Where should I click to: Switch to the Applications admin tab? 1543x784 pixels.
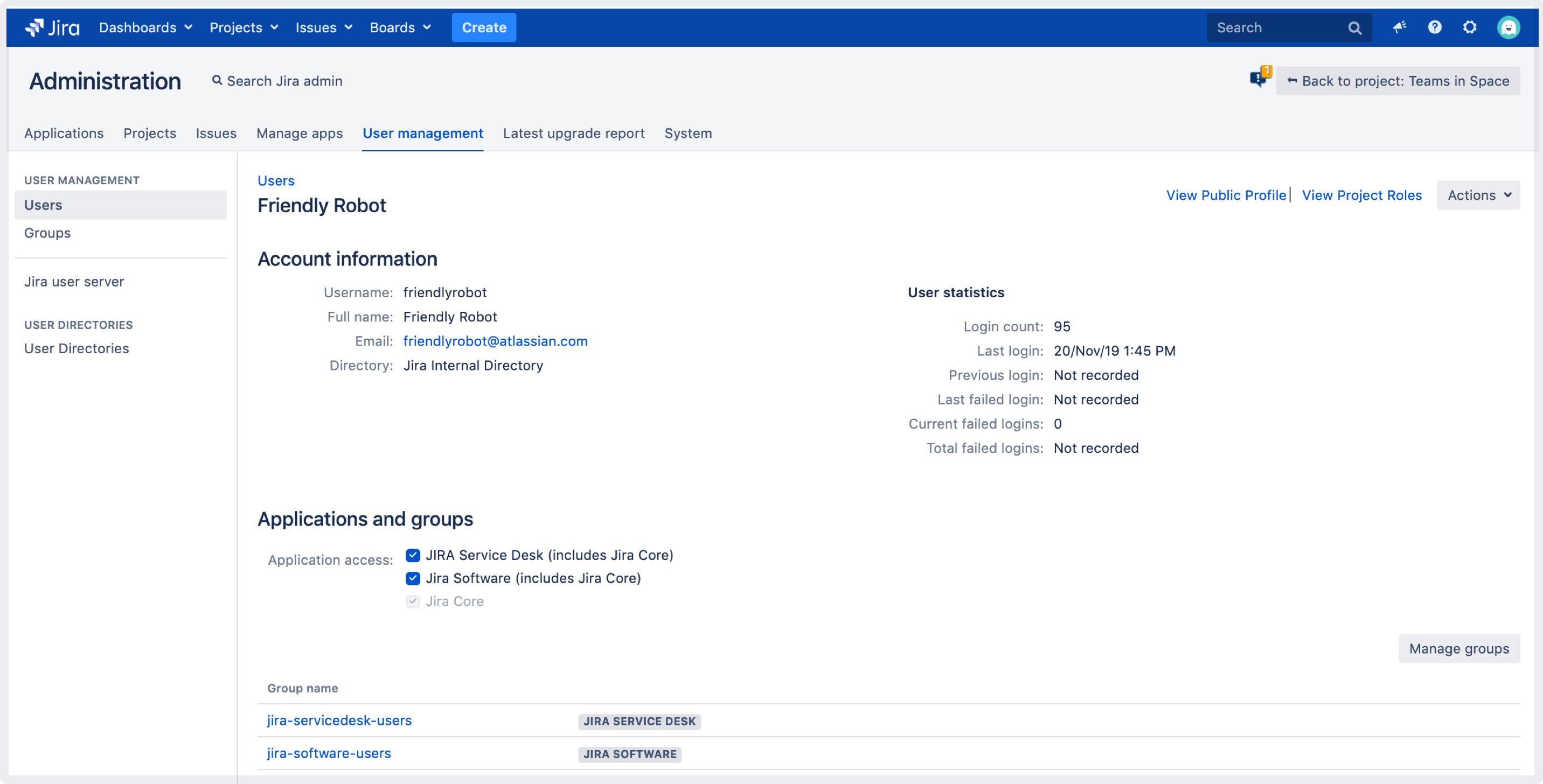[x=64, y=134]
